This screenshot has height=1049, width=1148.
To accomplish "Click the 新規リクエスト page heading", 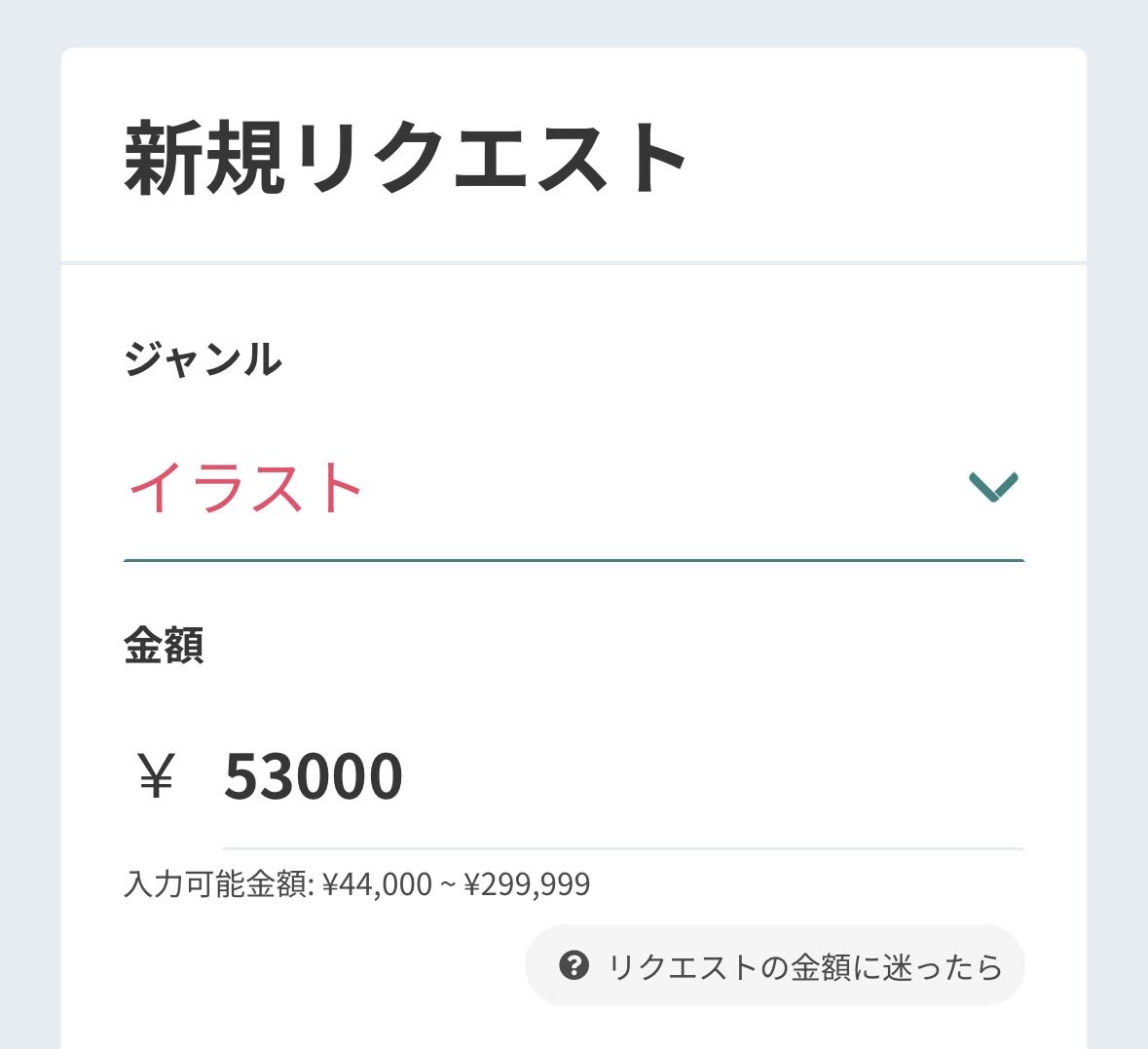I will pyautogui.click(x=406, y=159).
